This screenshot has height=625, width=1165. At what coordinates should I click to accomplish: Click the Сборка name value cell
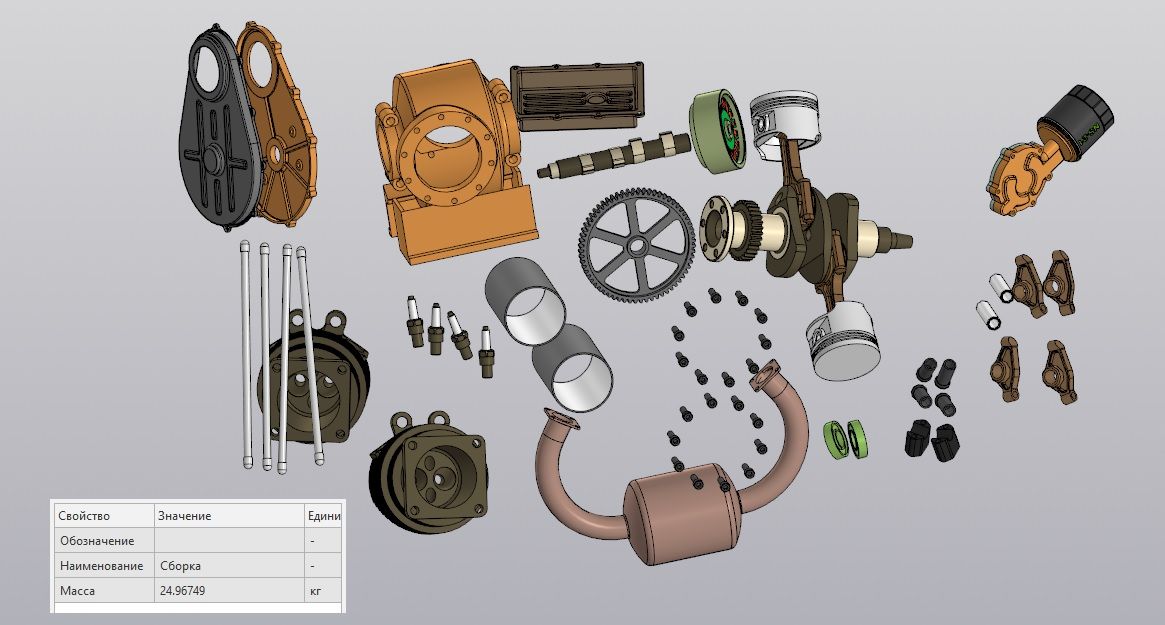[180, 566]
